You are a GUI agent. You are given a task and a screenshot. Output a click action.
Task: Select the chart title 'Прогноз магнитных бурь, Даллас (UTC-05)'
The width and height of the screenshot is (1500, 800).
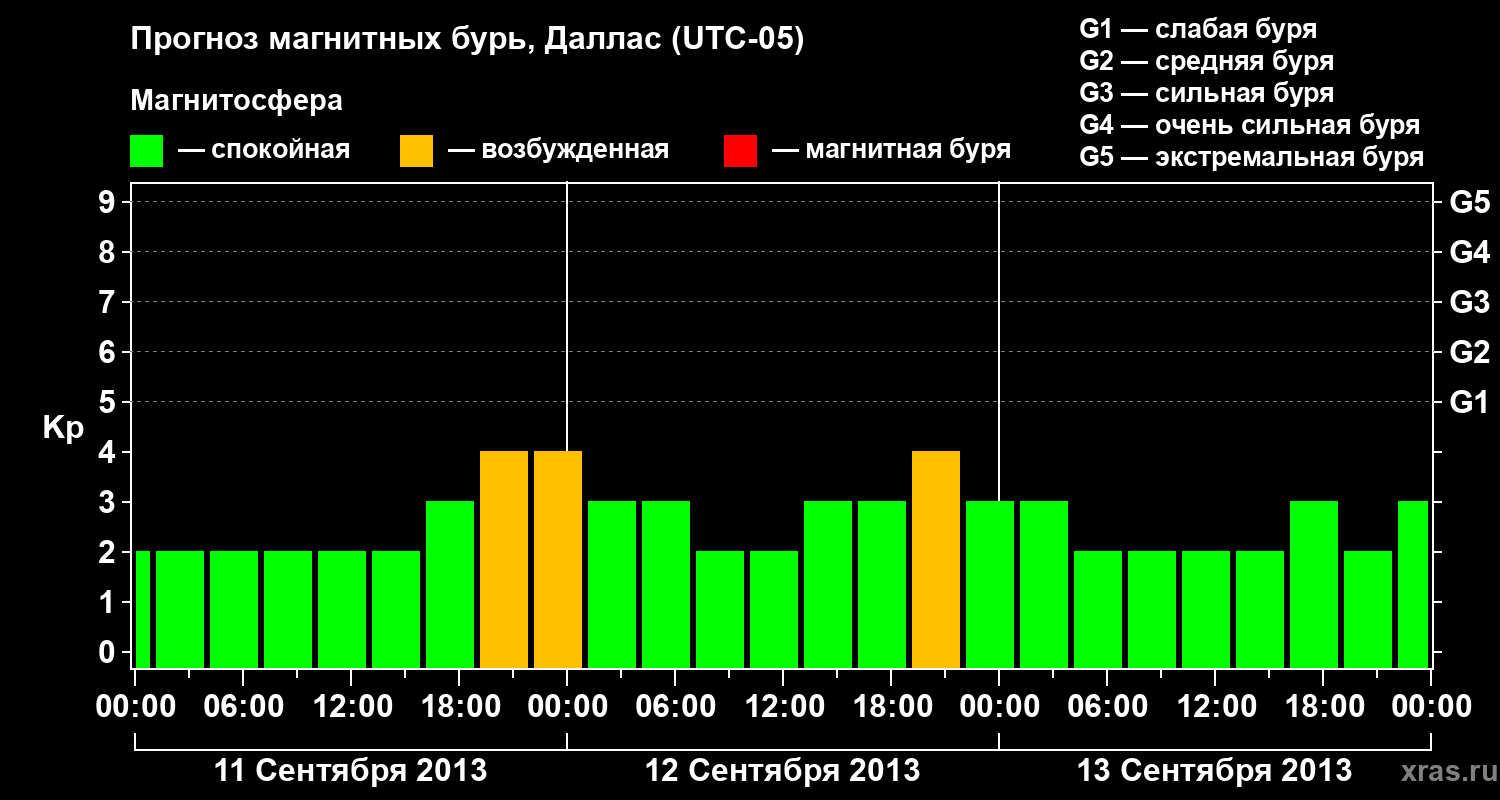pos(468,41)
